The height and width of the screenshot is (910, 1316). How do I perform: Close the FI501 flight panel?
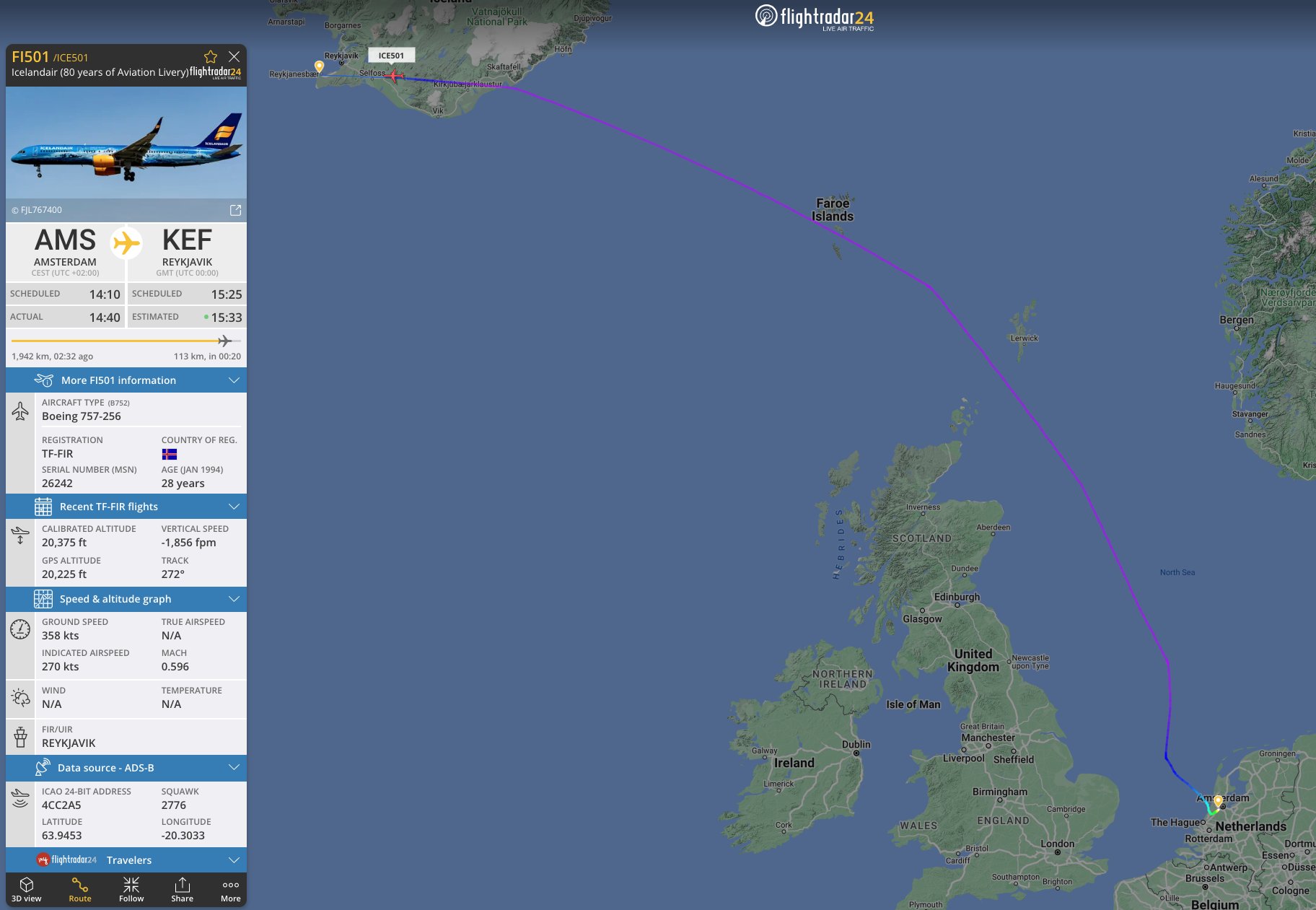(234, 56)
